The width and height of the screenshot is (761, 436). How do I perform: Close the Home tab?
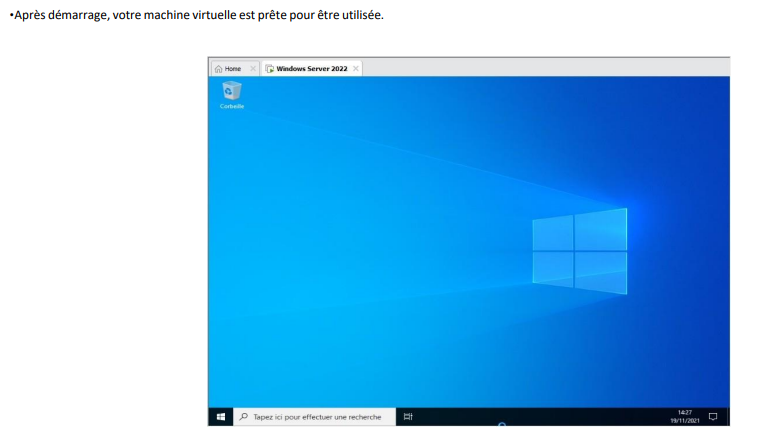coord(253,68)
